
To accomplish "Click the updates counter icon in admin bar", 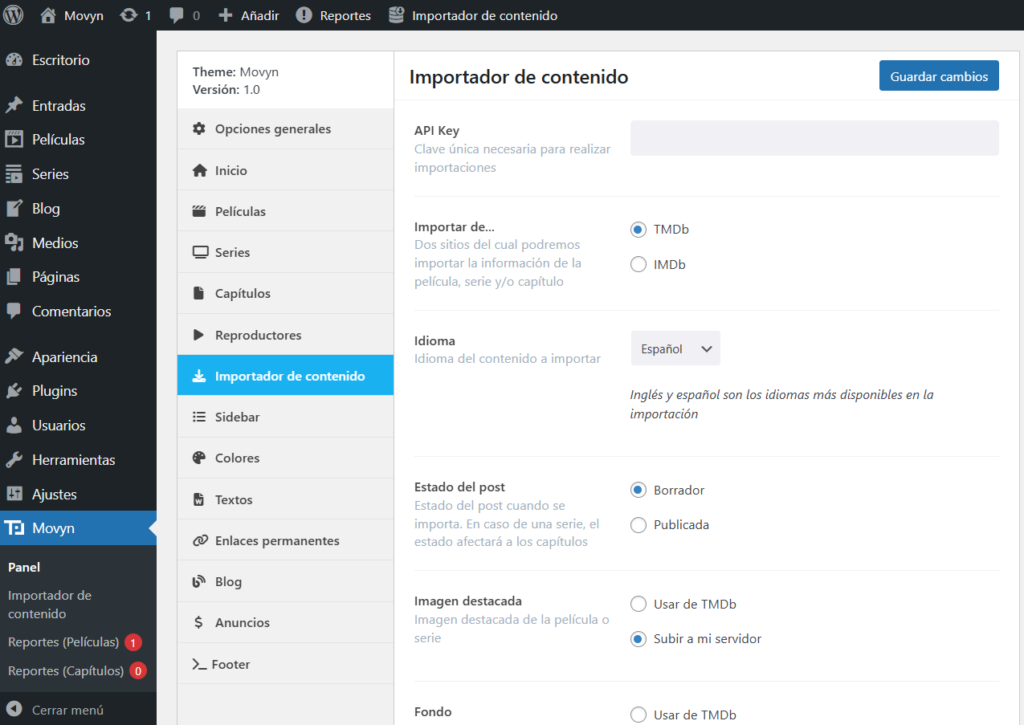I will (x=127, y=15).
